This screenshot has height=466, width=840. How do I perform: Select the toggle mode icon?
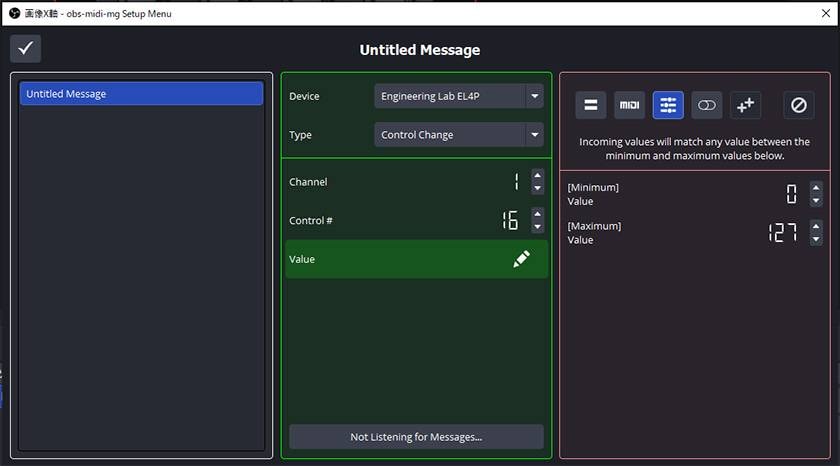click(707, 105)
